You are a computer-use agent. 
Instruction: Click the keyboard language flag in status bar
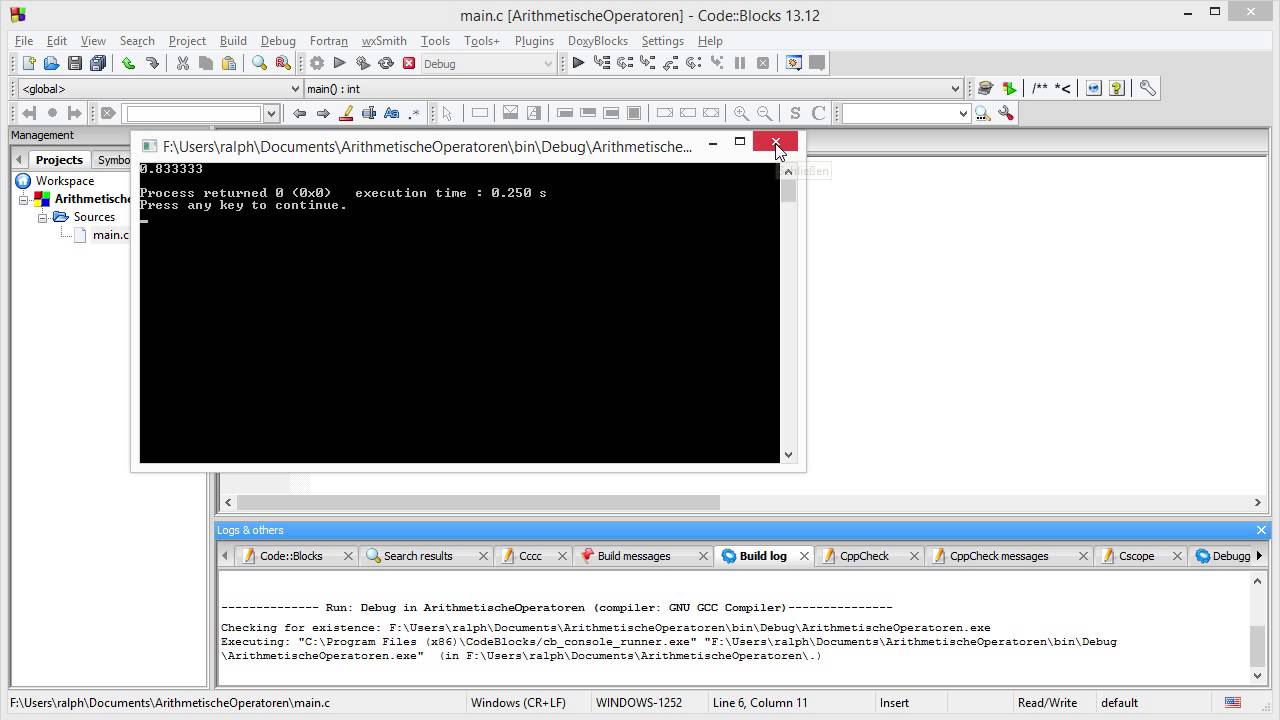(x=1233, y=703)
